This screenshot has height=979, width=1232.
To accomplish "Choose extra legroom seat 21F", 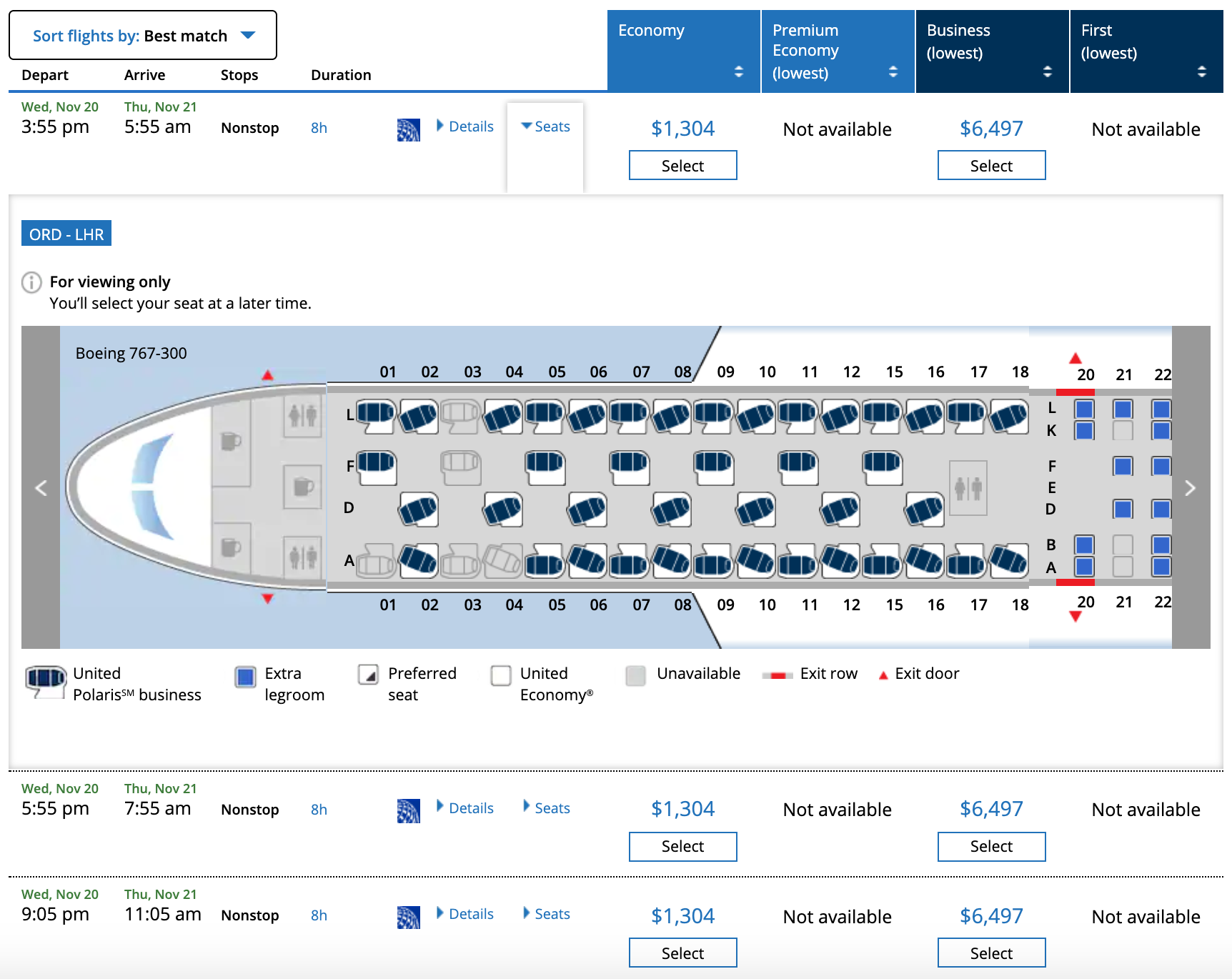I will (1123, 467).
